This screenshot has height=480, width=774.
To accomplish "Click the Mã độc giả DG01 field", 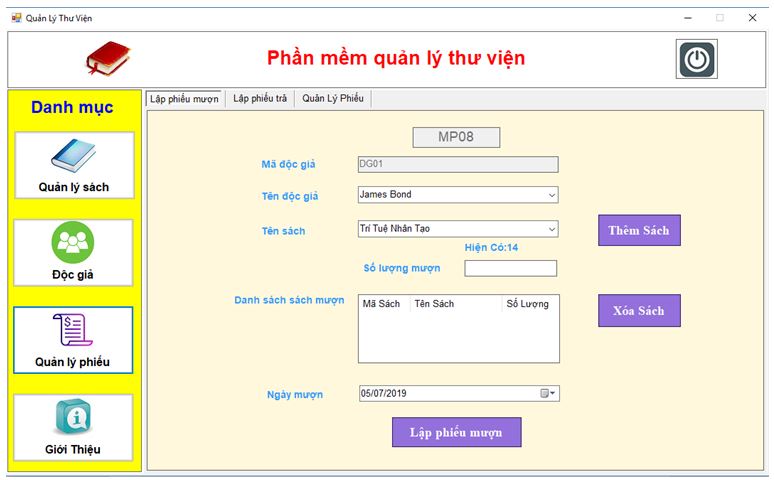I will [x=458, y=164].
